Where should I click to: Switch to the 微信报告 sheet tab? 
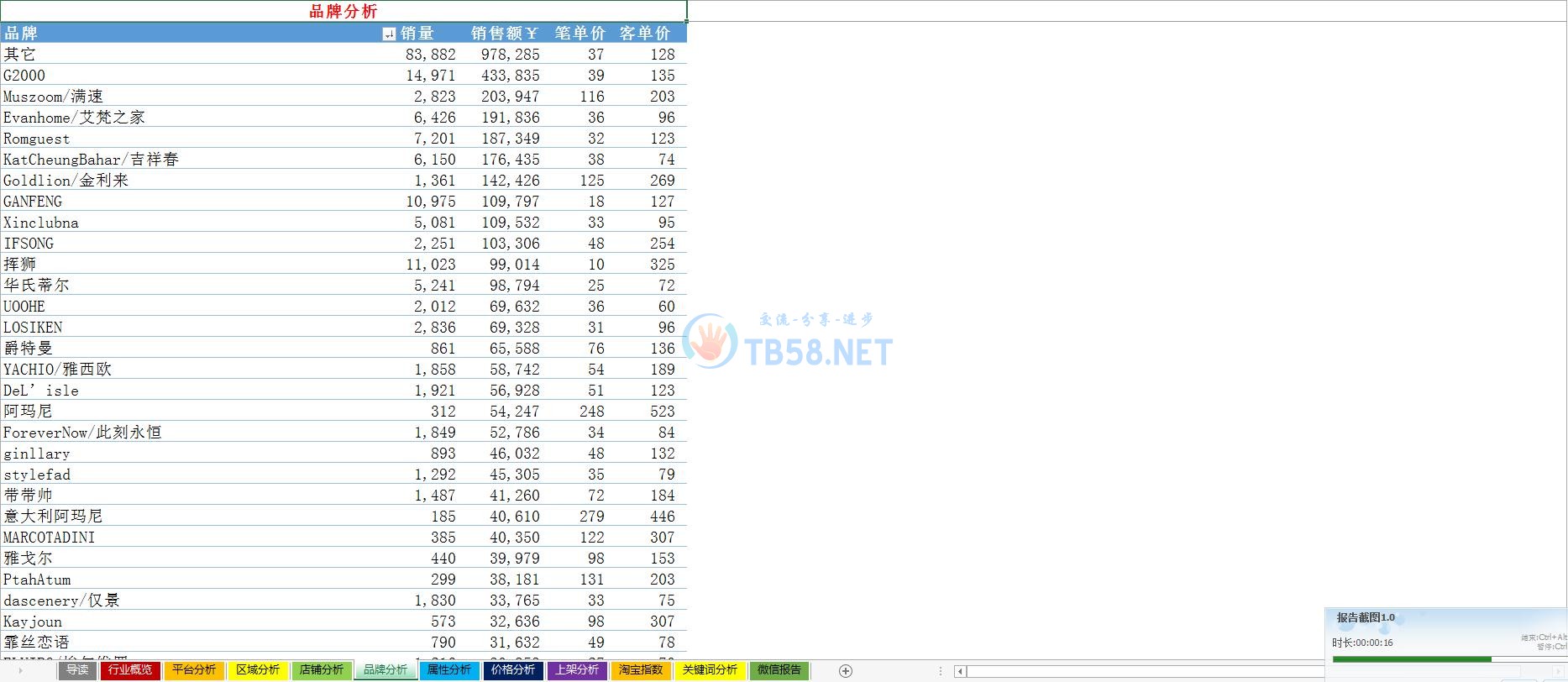click(779, 670)
